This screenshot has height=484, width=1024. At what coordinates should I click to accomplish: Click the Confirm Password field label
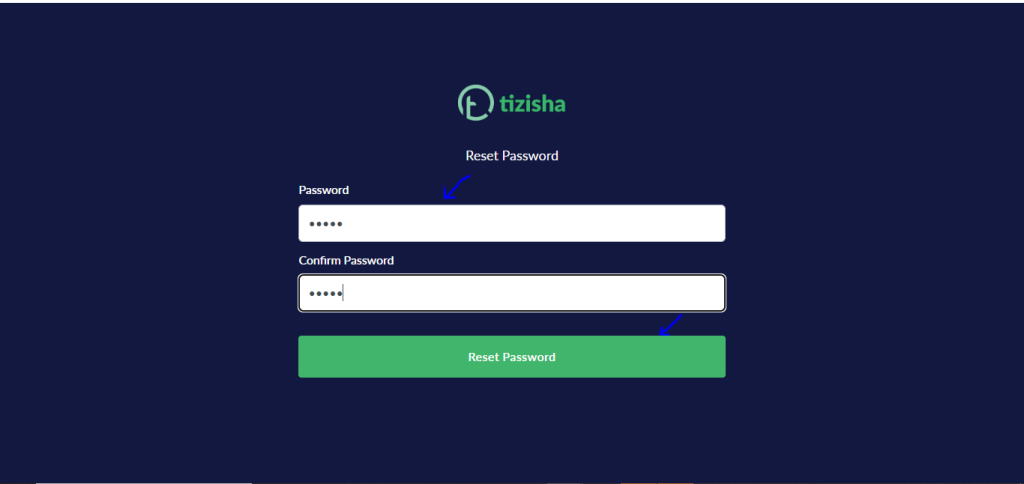click(x=346, y=260)
